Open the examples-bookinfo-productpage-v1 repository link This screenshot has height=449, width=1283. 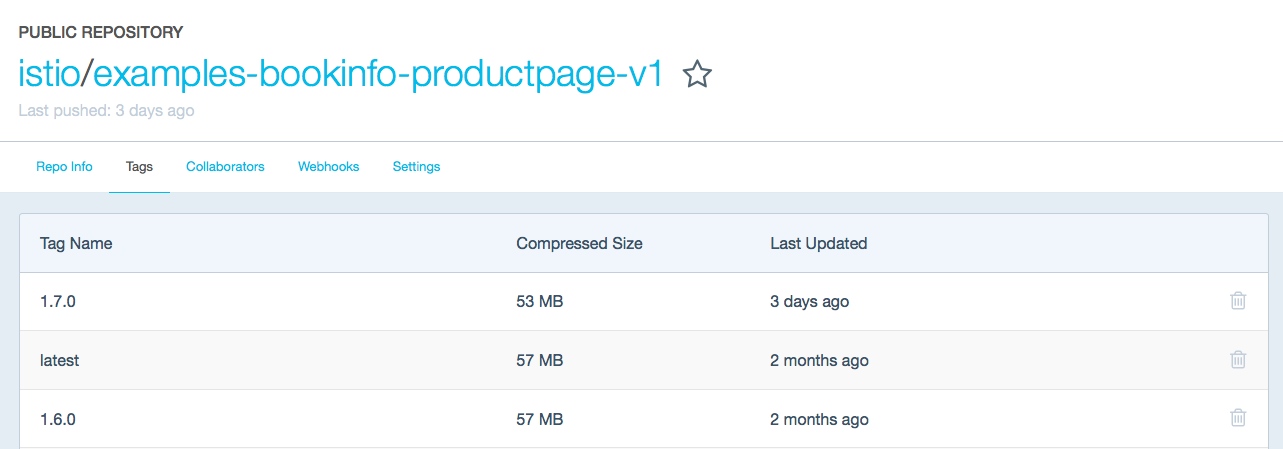[378, 74]
